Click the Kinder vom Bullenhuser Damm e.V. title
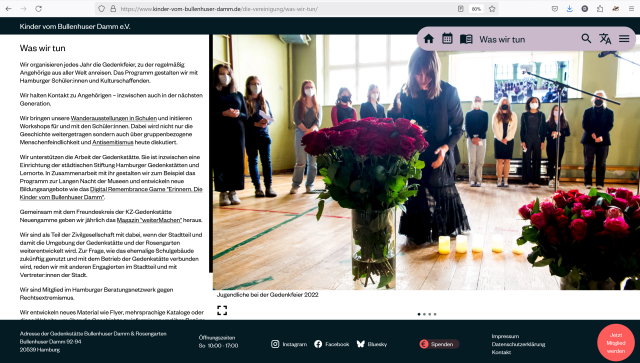This screenshot has width=640, height=363. coord(75,27)
